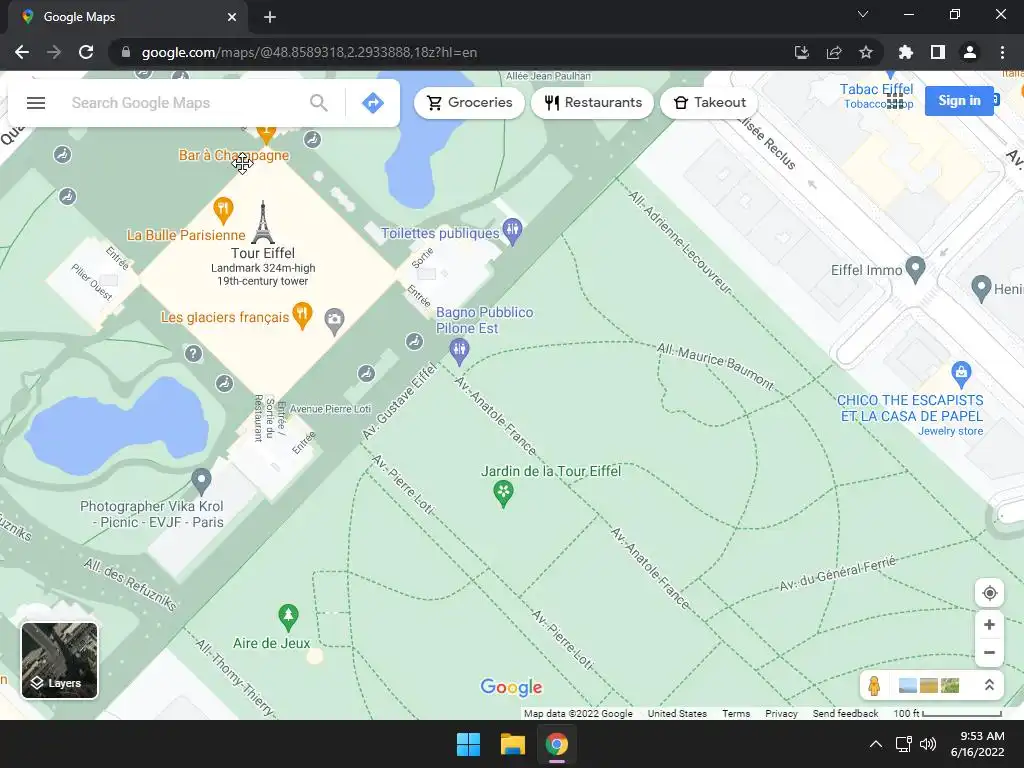Open street-level imagery thumbnails
The height and width of the screenshot is (768, 1024).
tap(929, 685)
